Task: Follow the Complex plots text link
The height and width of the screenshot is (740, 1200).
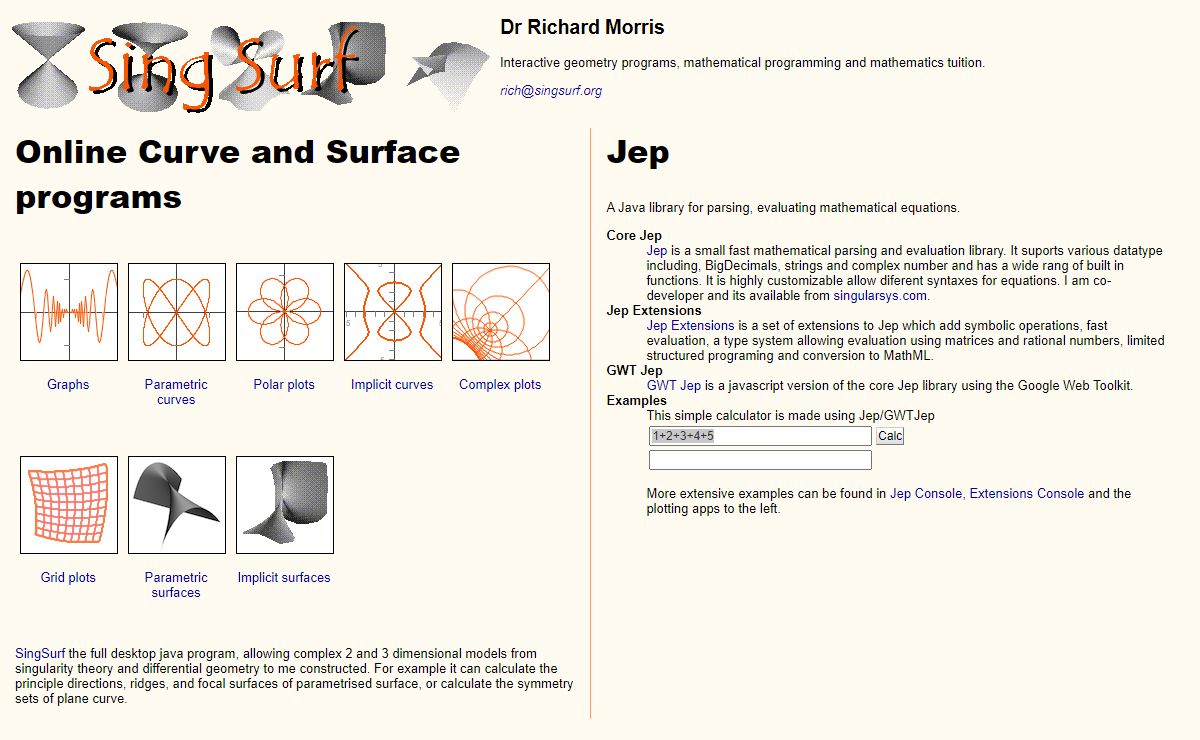Action: tap(500, 384)
